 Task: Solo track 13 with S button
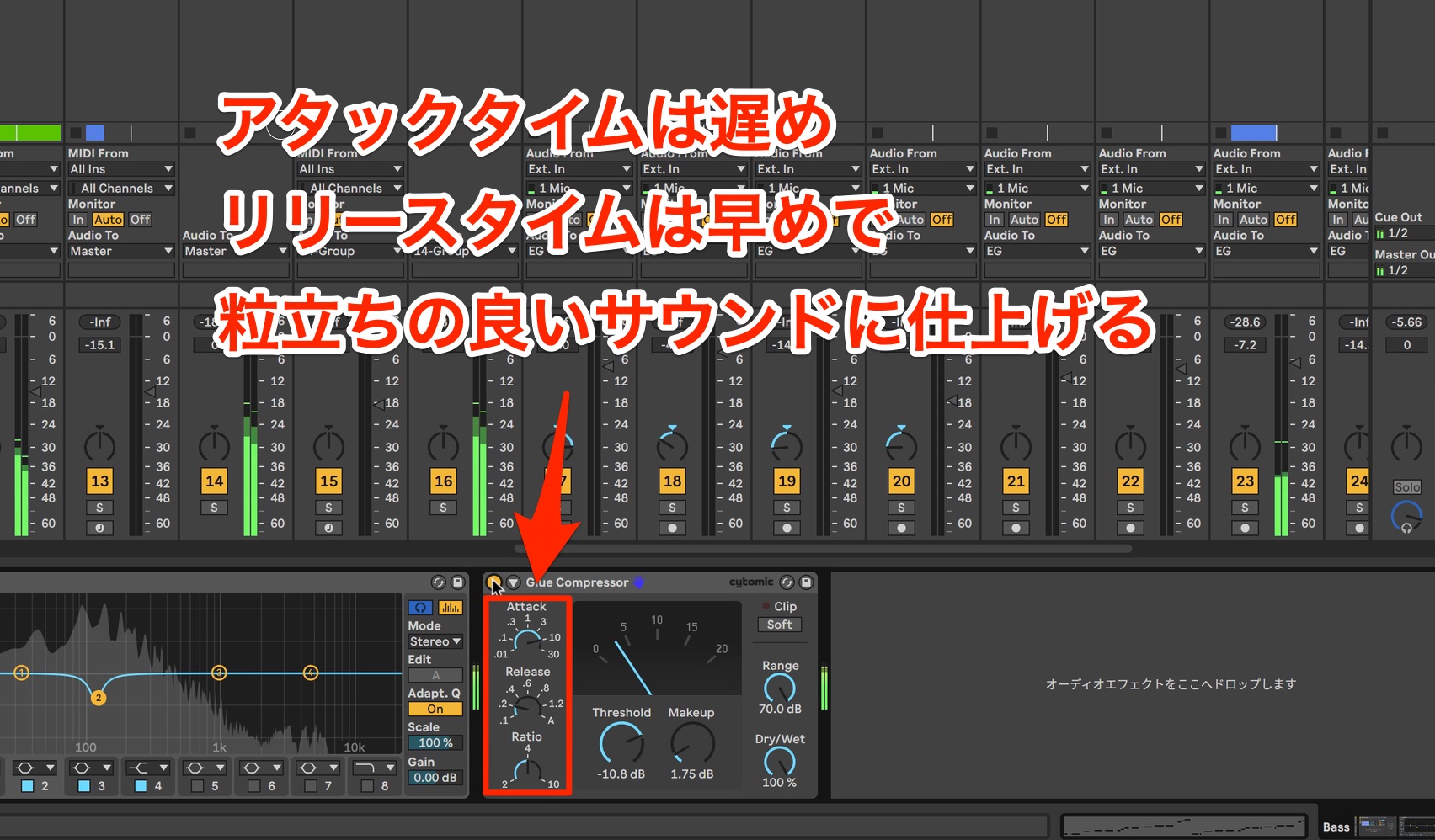pos(100,508)
